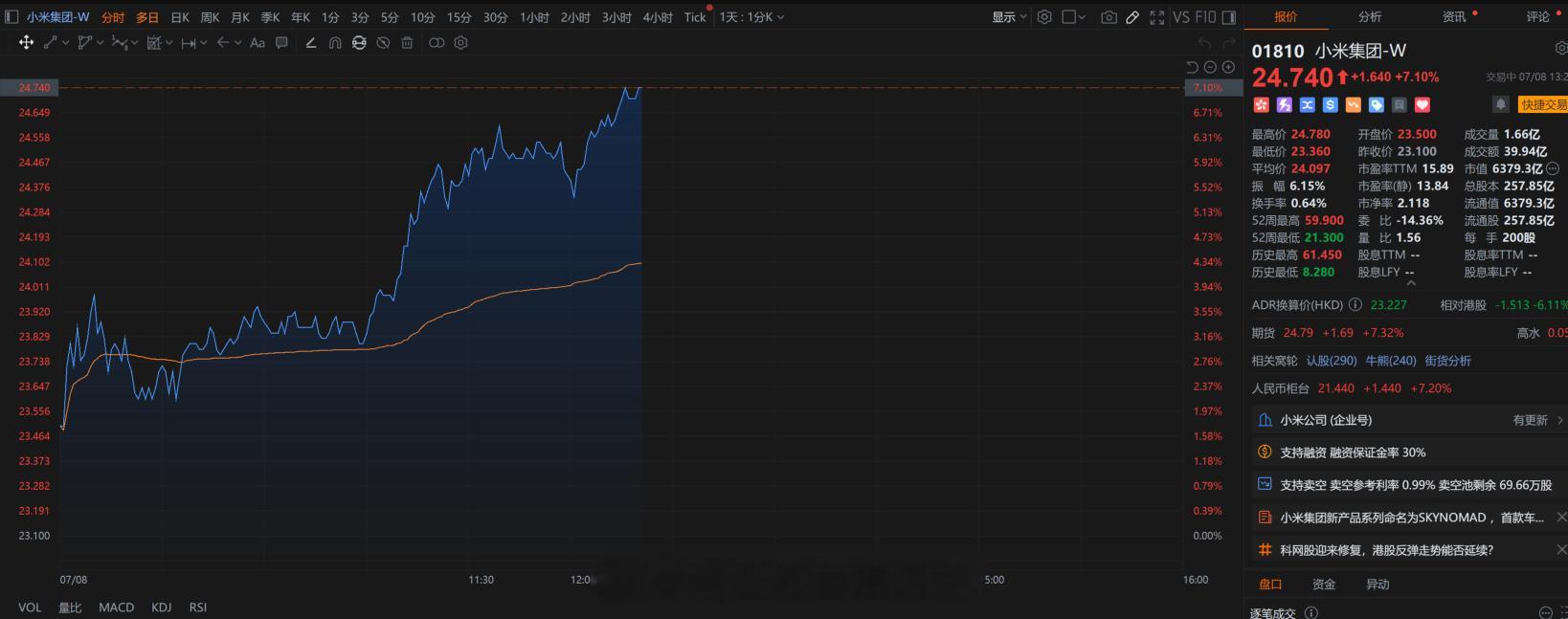The height and width of the screenshot is (619, 1568).
Task: Open chart settings gear in top bar
Action: (x=1044, y=17)
